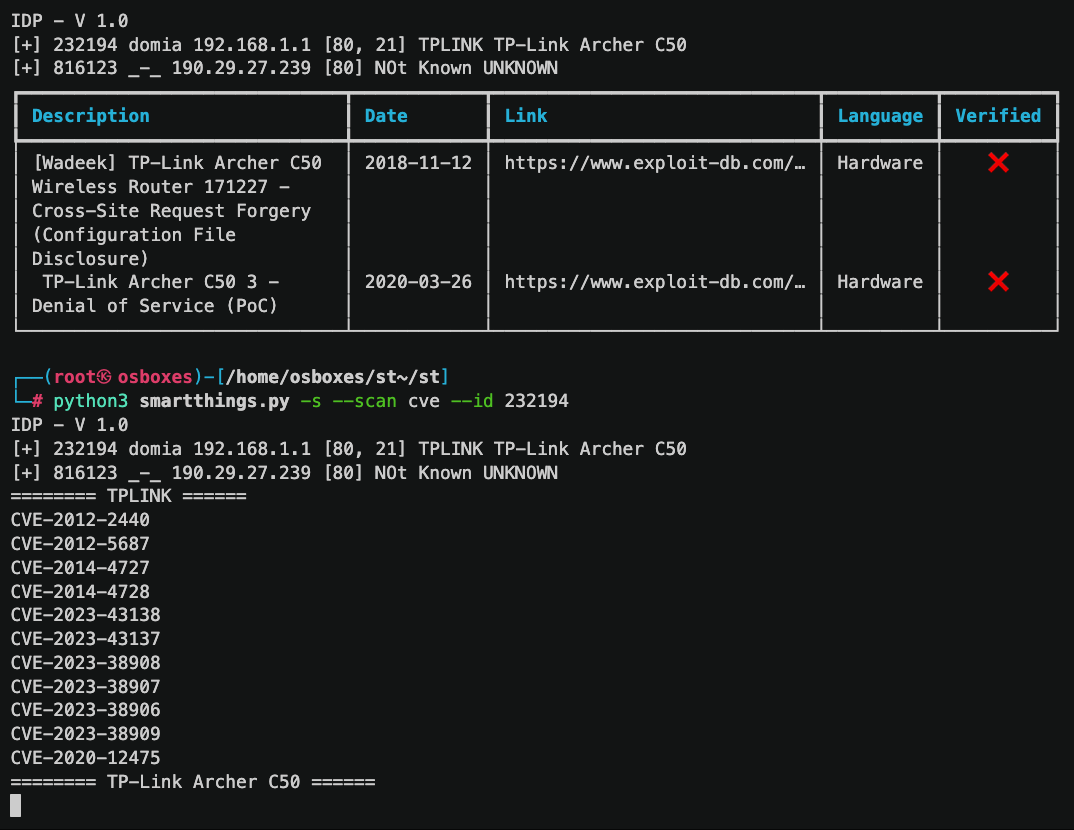Click CVE-2023-38908 in the list
Image resolution: width=1074 pixels, height=830 pixels.
pos(86,663)
